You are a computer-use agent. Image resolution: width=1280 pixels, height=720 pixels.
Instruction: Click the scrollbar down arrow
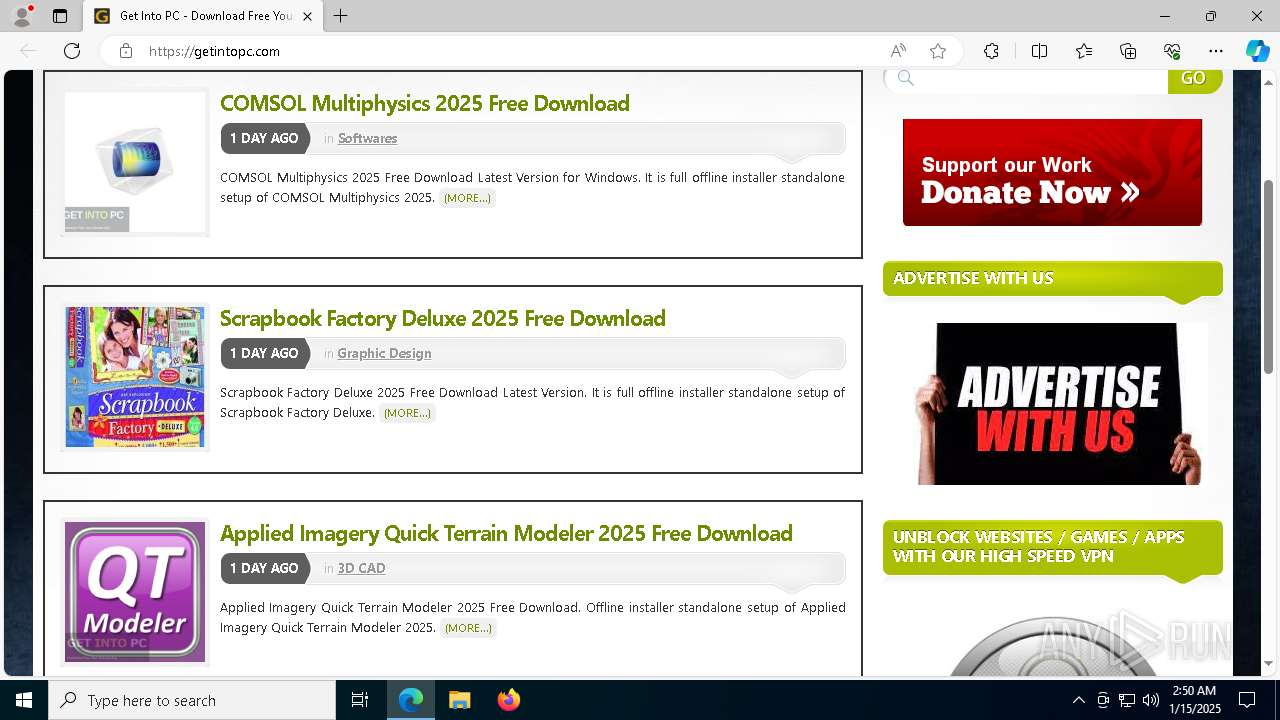pyautogui.click(x=1269, y=663)
